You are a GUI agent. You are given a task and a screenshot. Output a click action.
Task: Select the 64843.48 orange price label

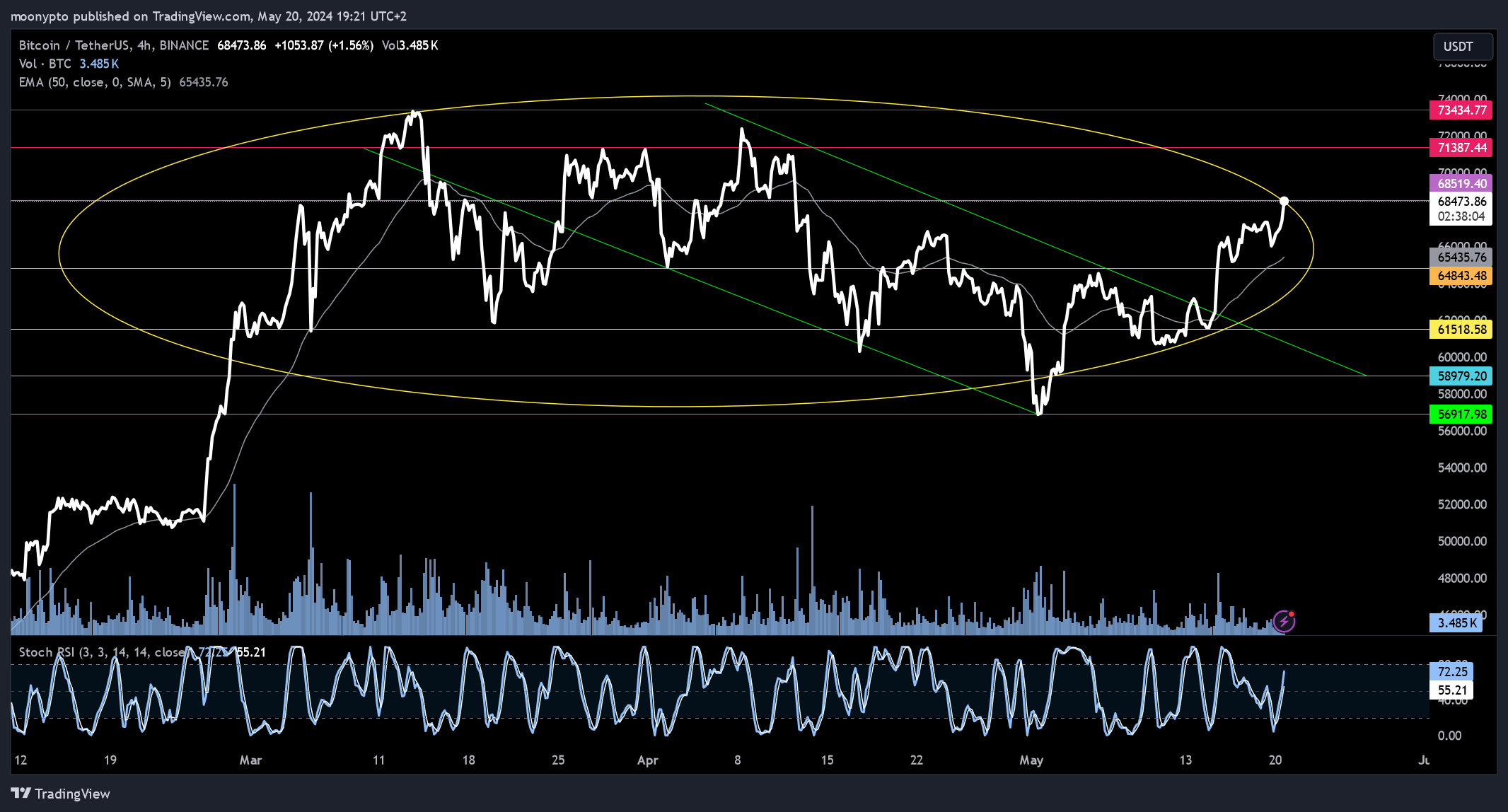(x=1461, y=275)
